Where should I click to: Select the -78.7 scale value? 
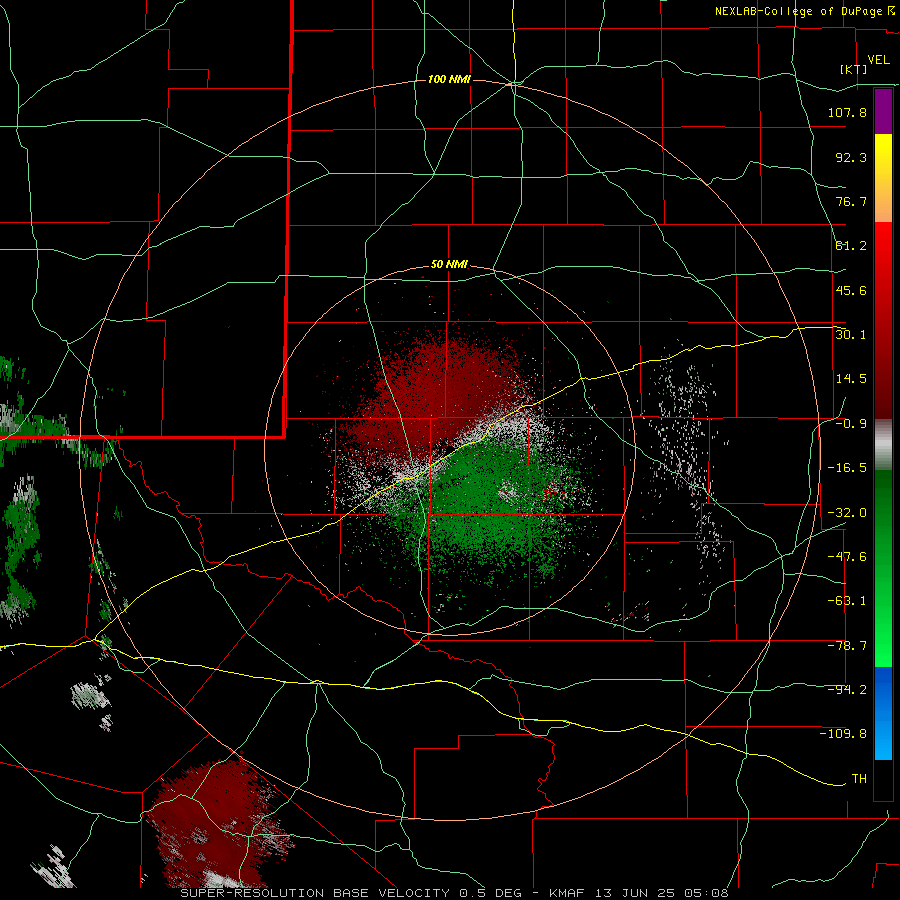pos(847,646)
